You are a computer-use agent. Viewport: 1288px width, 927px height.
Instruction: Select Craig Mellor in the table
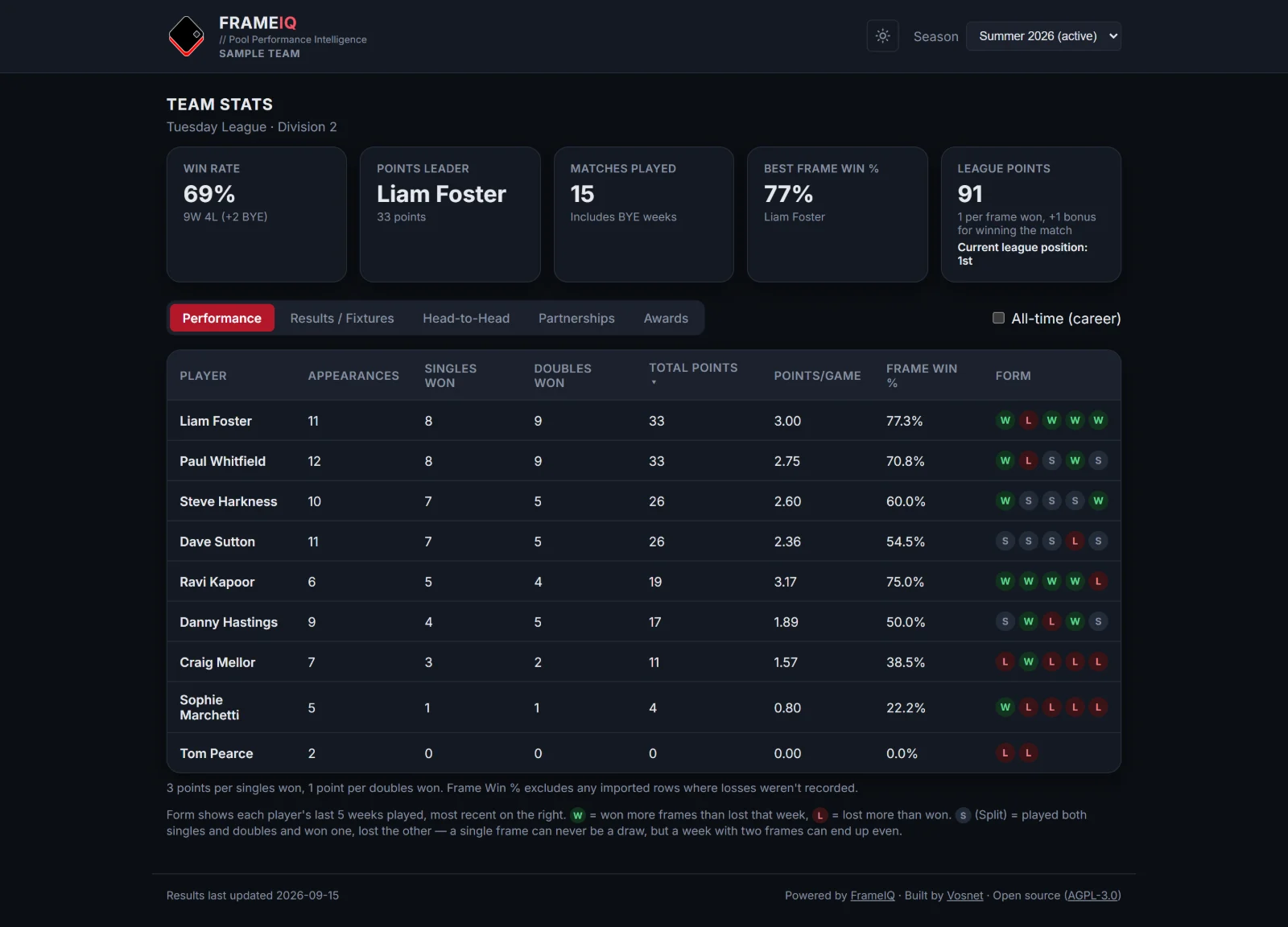(217, 662)
